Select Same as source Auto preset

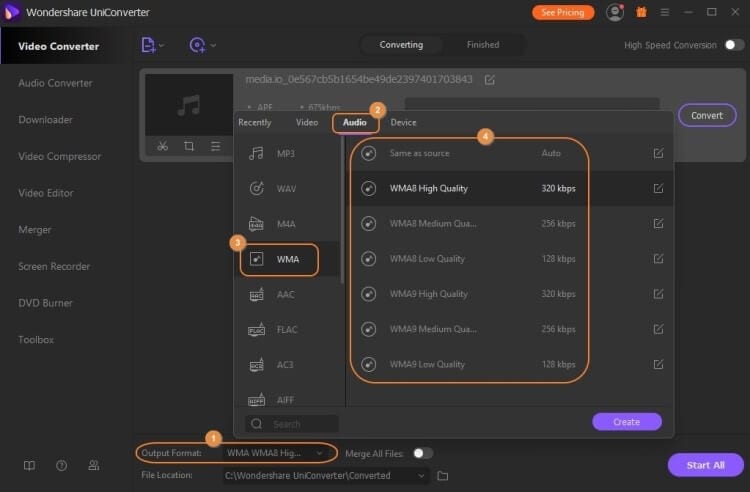510,153
